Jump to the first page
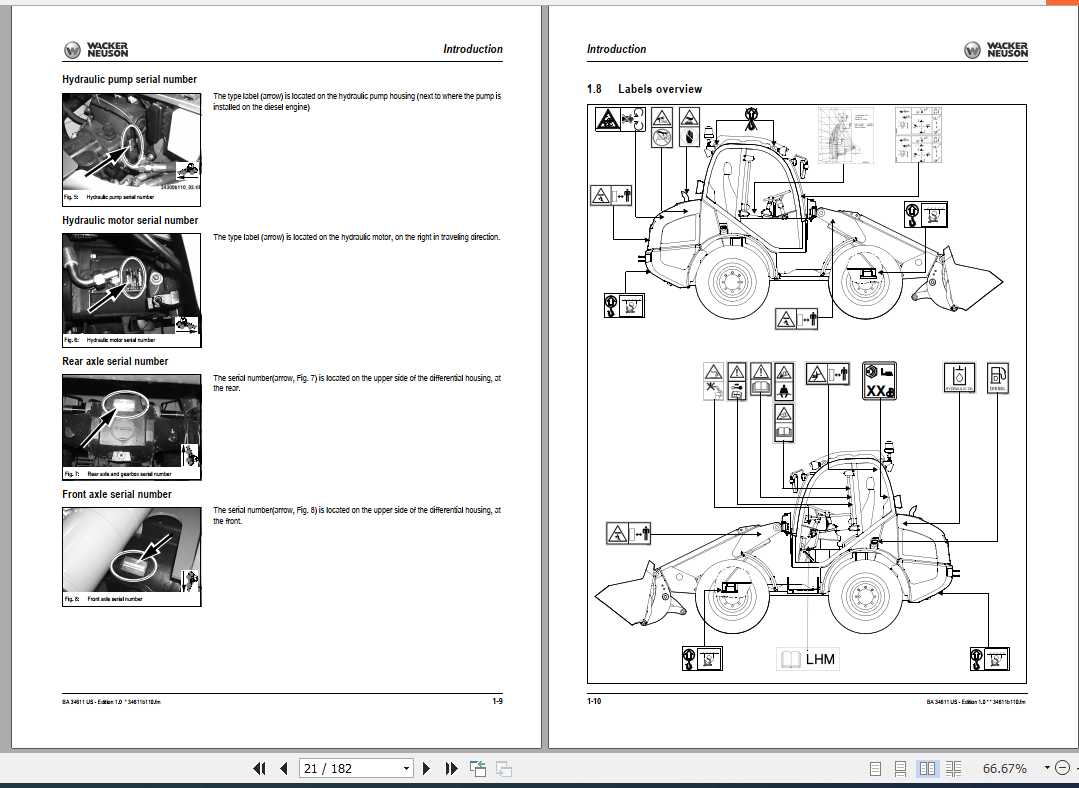The image size is (1079, 788). tap(259, 768)
